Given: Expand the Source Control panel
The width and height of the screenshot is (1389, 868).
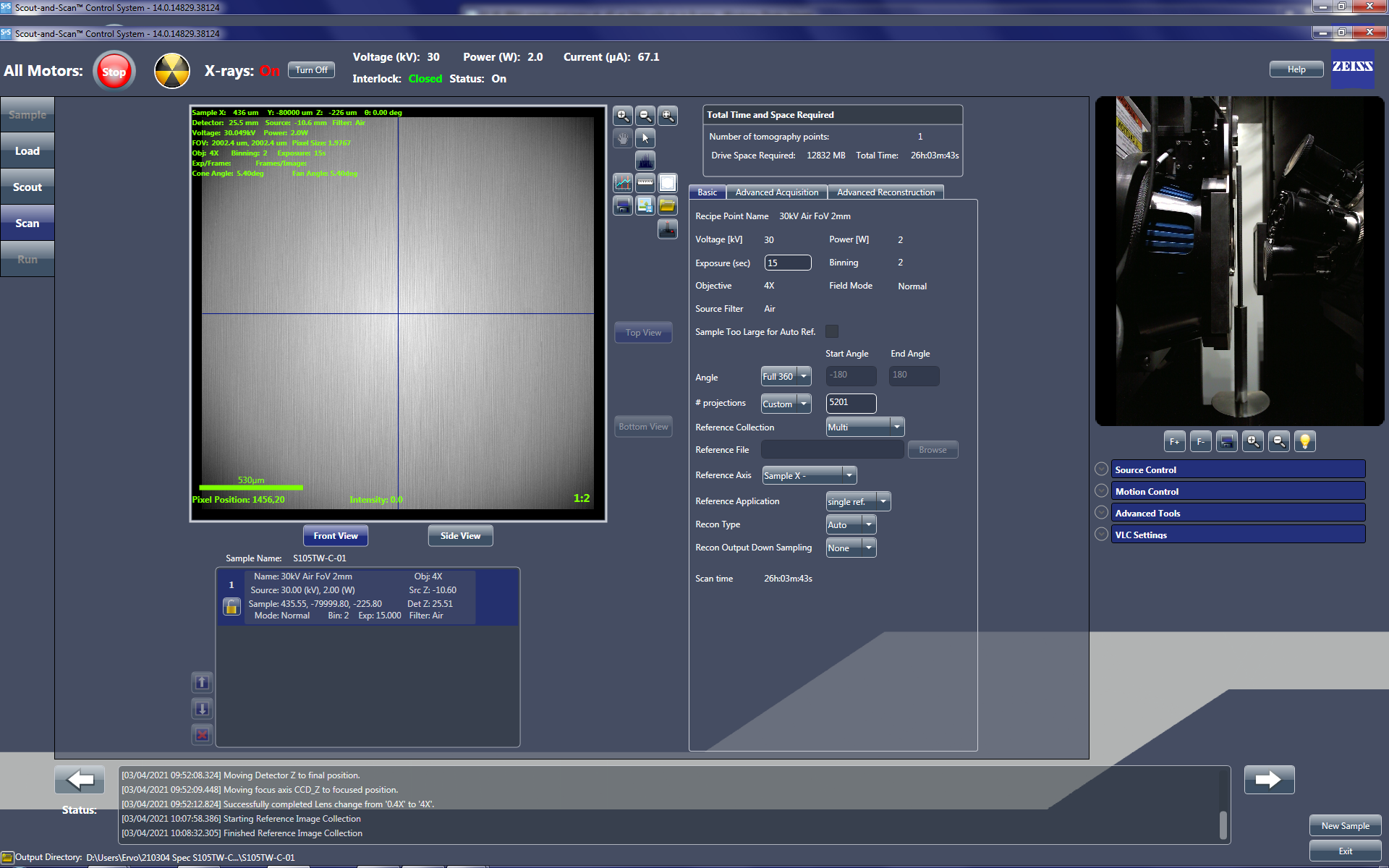Looking at the screenshot, I should click(1101, 469).
